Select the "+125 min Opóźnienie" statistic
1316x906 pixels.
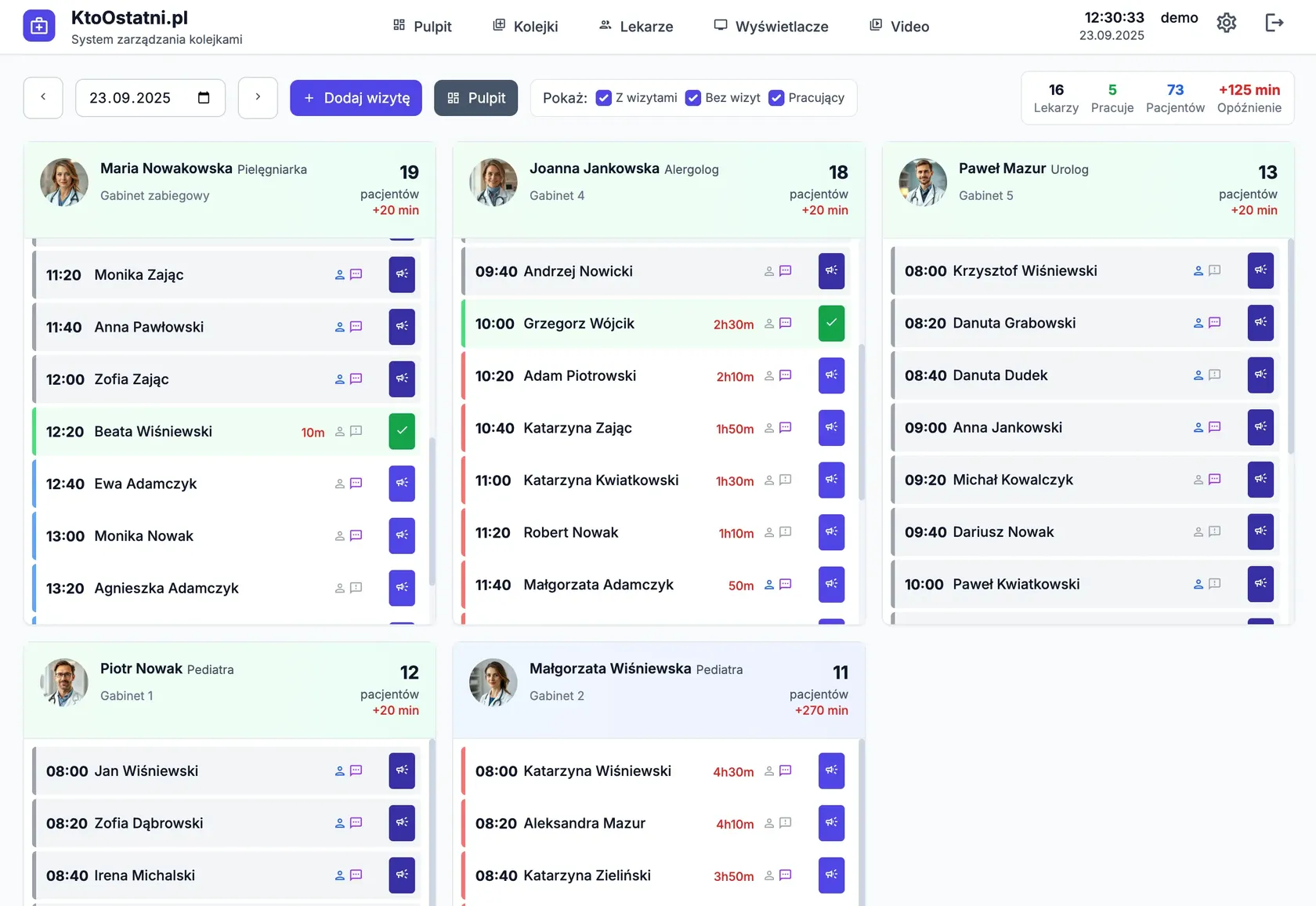[1249, 98]
